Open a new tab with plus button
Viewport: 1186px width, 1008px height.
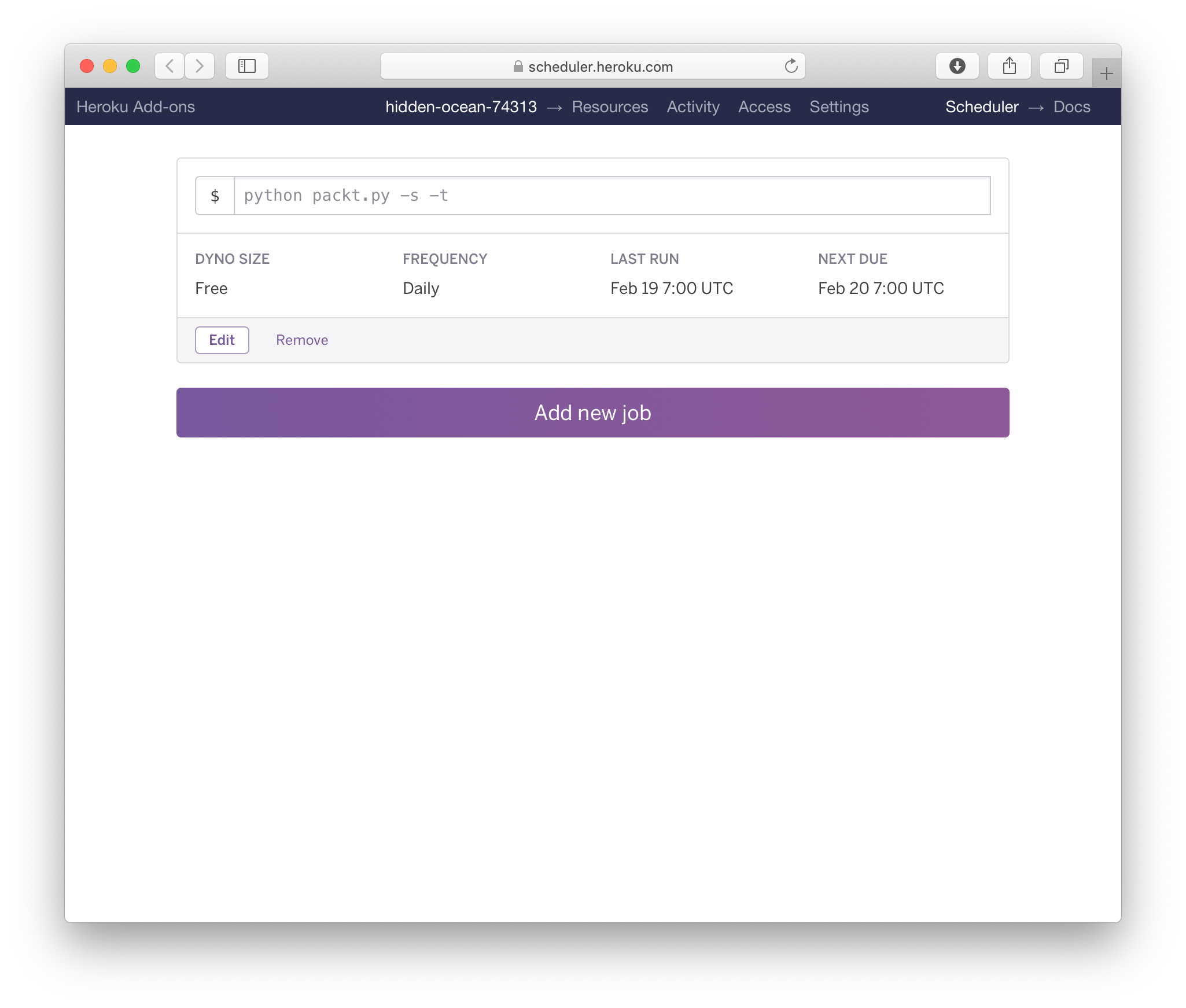point(1106,73)
